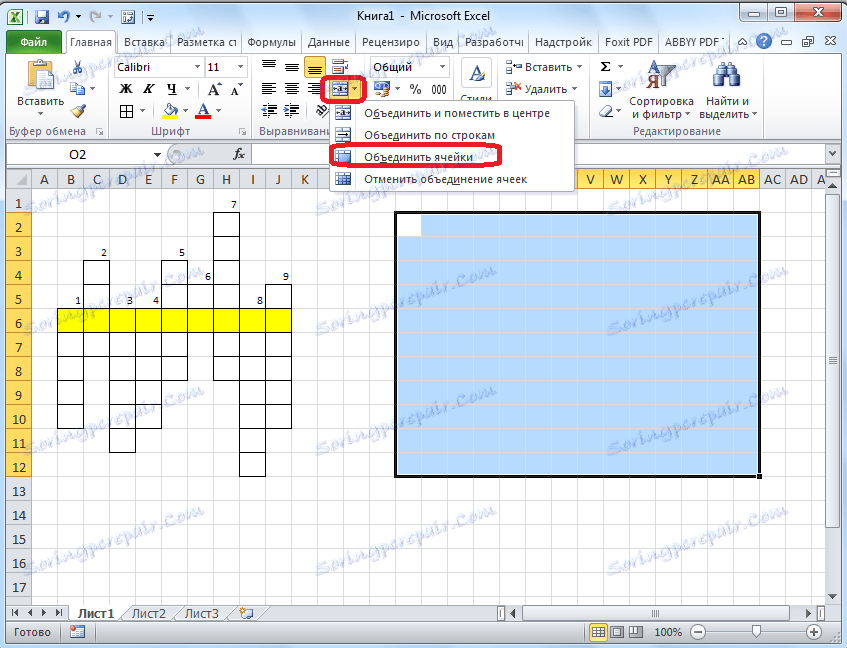Open the Общий number format dropdown
This screenshot has width=847, height=648.
[x=442, y=67]
